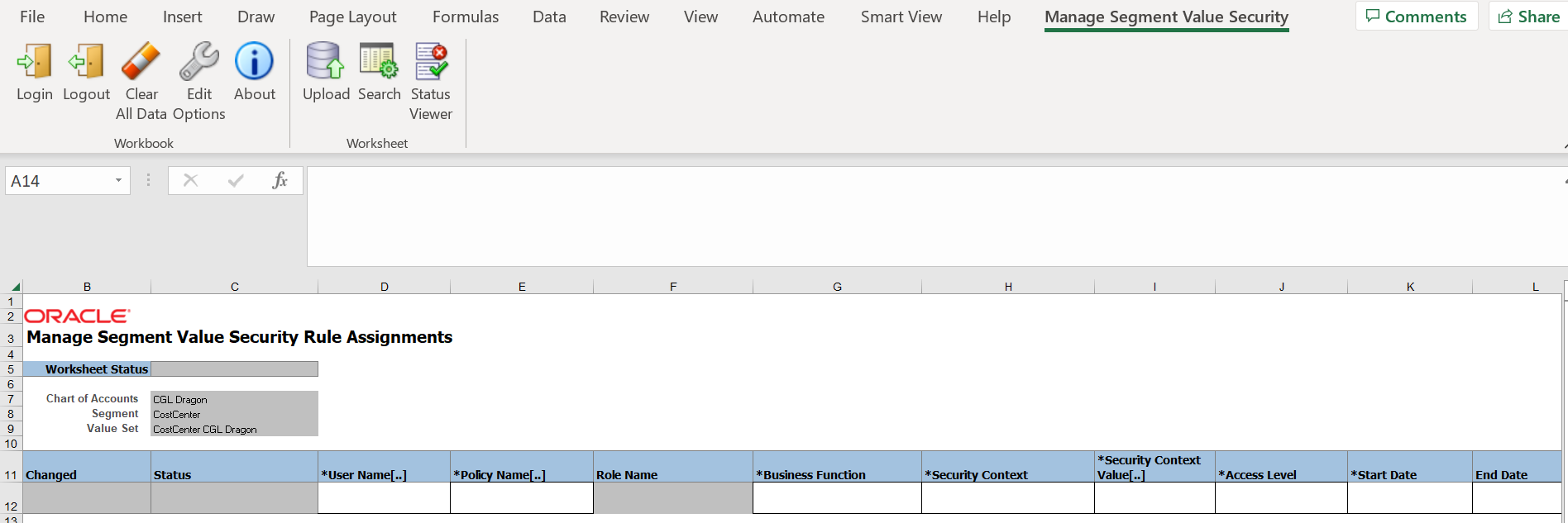Click the Changed column header cell
1568x523 pixels.
[87, 467]
